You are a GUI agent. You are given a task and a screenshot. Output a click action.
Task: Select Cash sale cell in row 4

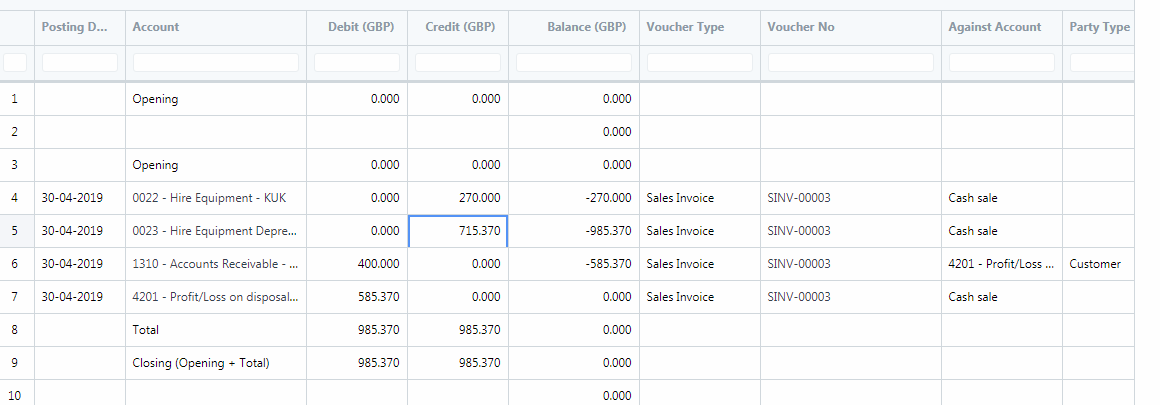tap(1002, 198)
